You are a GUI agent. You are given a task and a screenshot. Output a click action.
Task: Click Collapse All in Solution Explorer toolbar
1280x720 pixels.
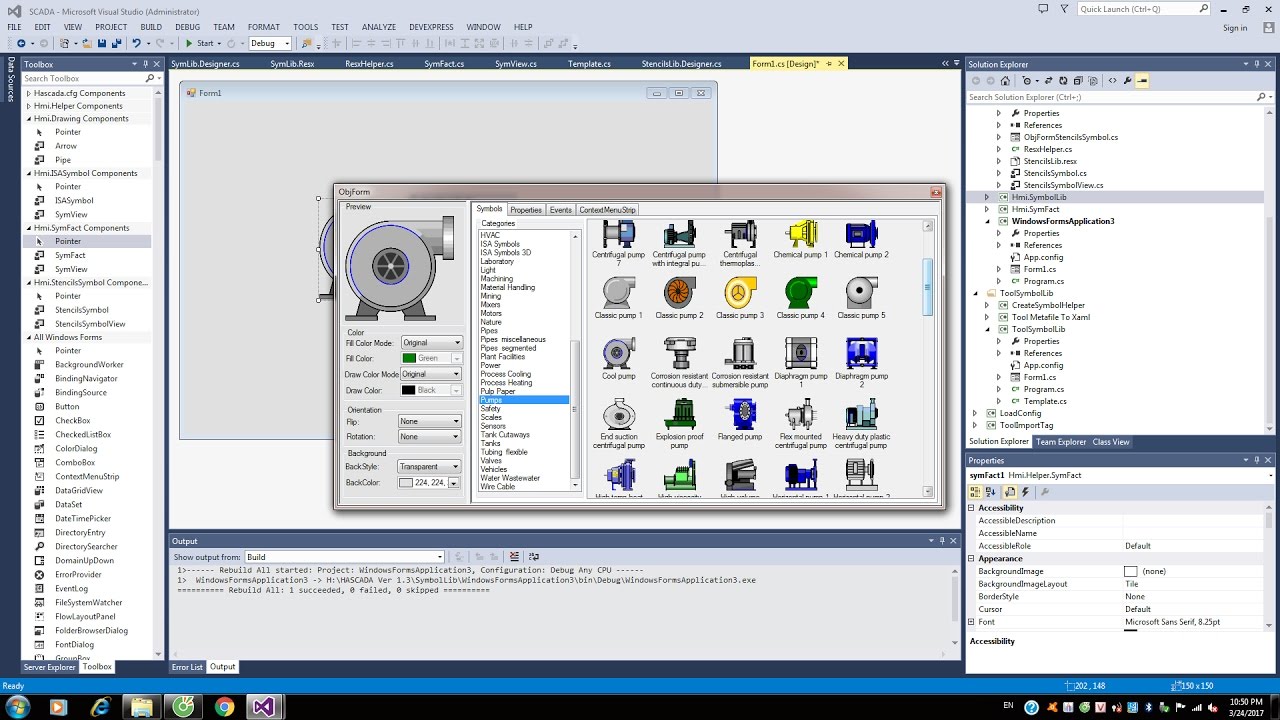[1077, 81]
